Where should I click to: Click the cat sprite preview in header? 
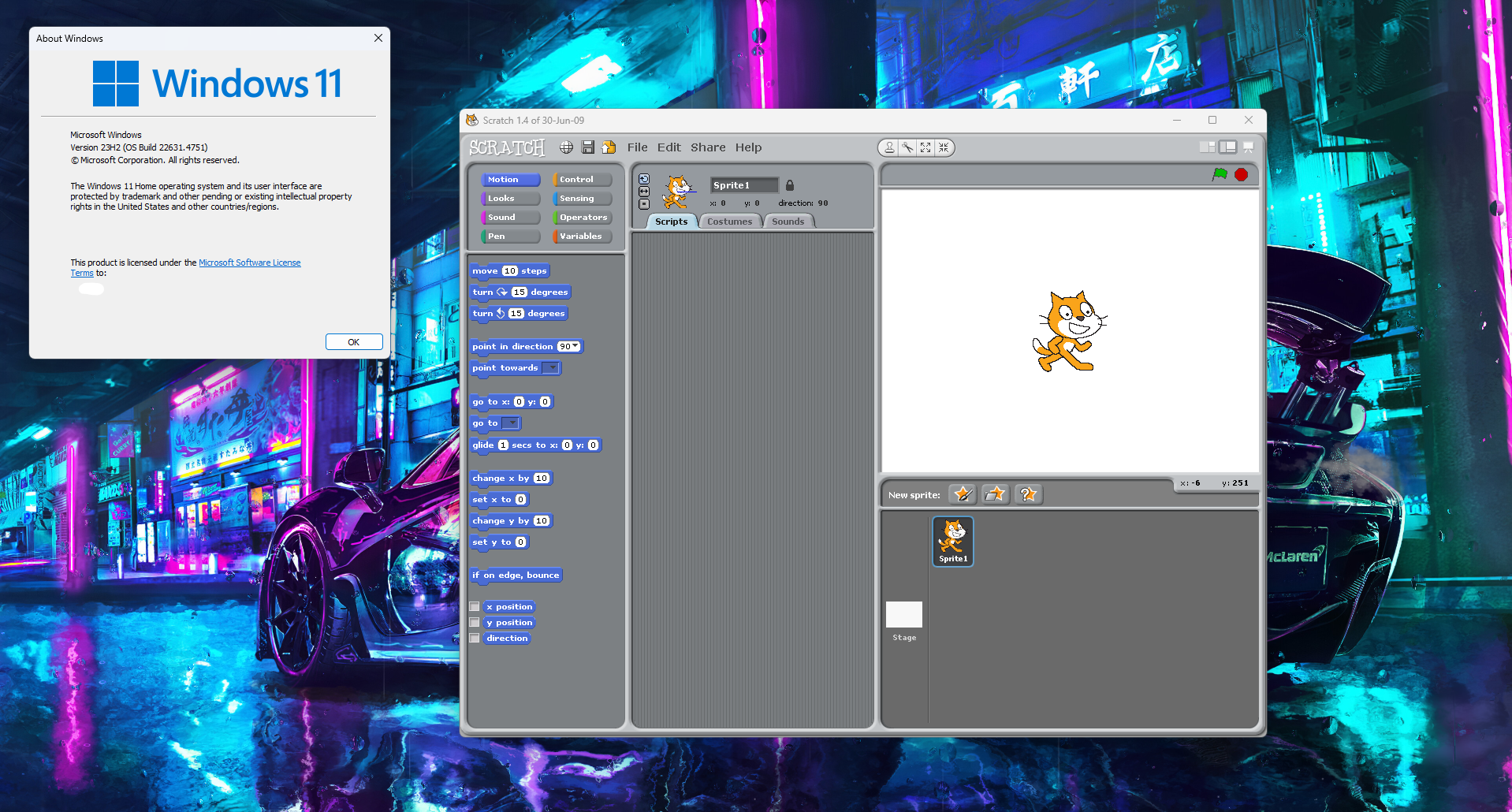click(x=678, y=192)
